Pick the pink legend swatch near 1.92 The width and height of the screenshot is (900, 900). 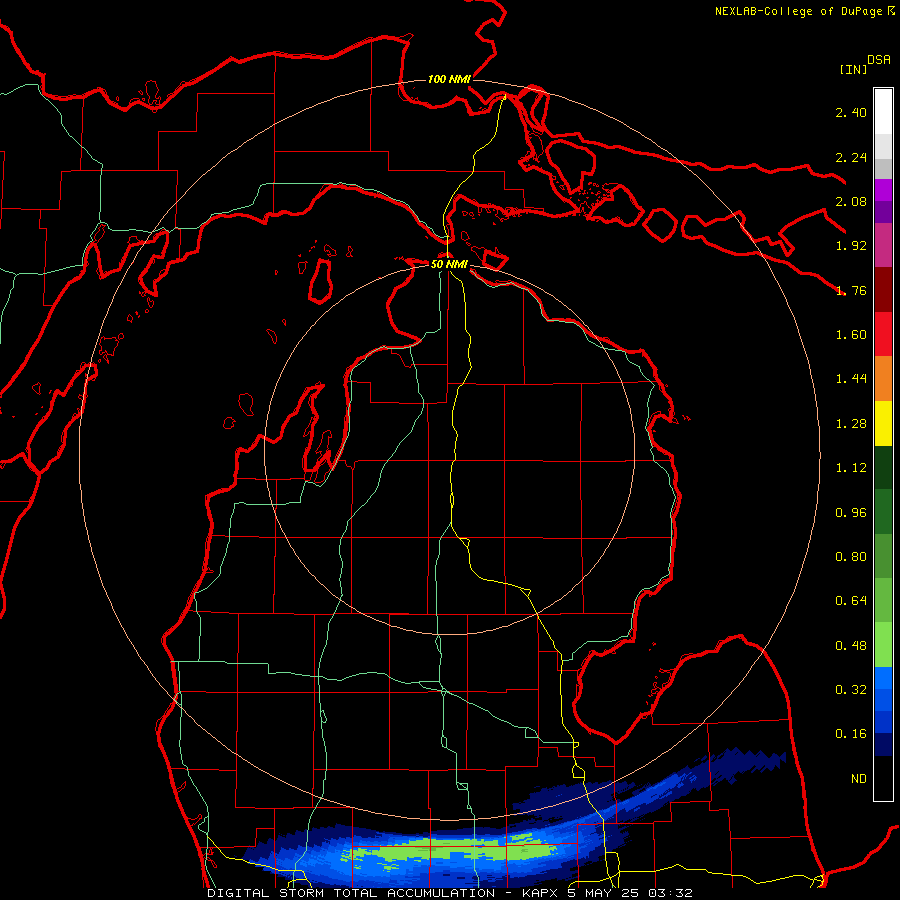[883, 245]
